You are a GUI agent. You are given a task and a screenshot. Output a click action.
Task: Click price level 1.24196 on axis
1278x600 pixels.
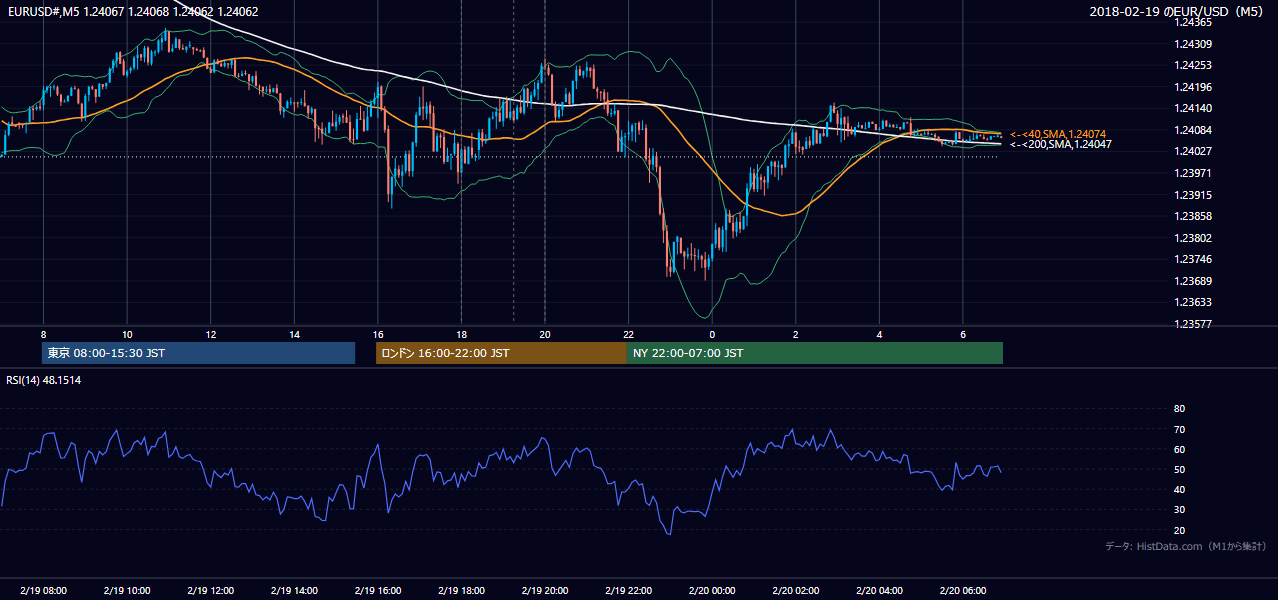click(1192, 87)
